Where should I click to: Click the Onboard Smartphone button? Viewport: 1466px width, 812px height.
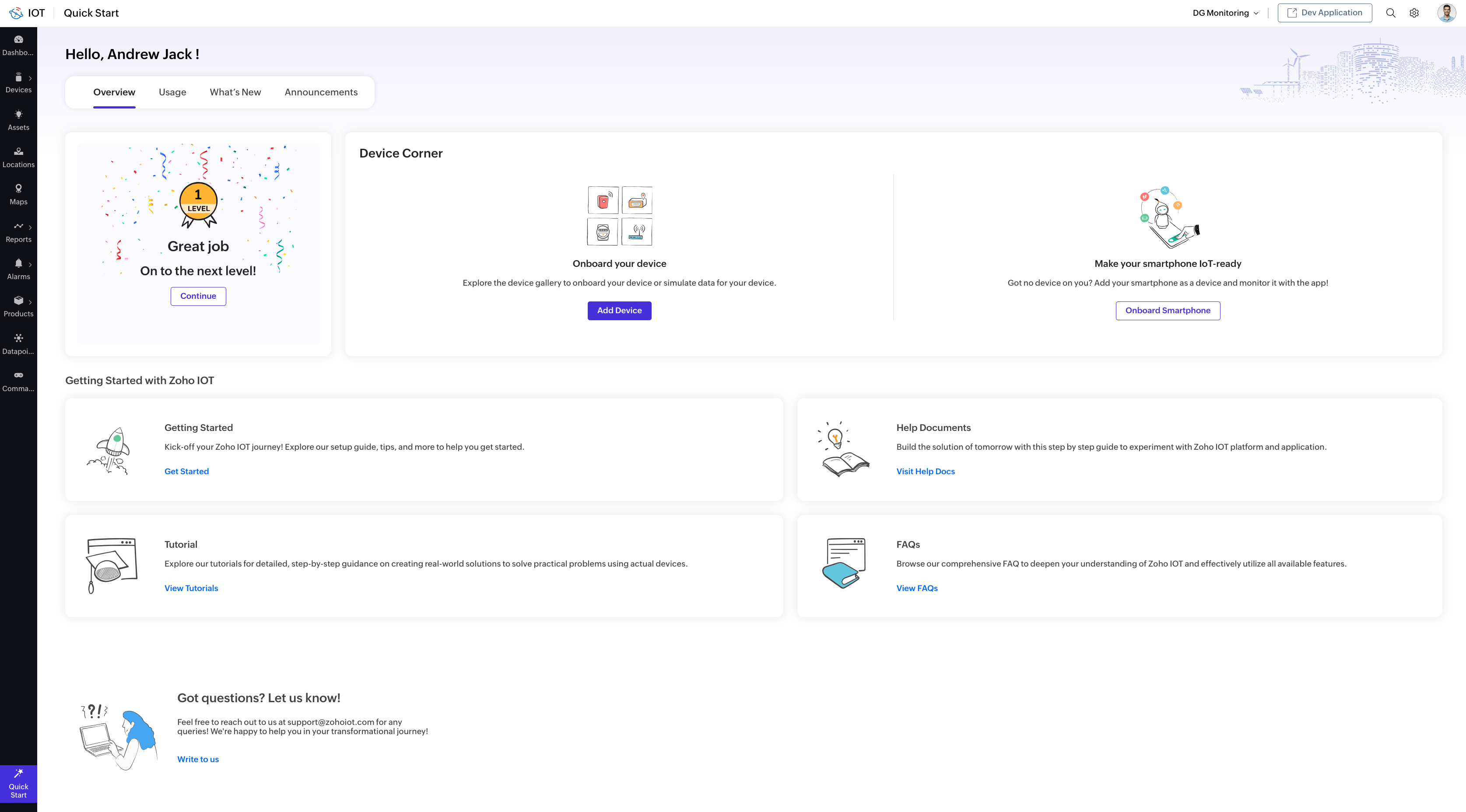pyautogui.click(x=1167, y=311)
